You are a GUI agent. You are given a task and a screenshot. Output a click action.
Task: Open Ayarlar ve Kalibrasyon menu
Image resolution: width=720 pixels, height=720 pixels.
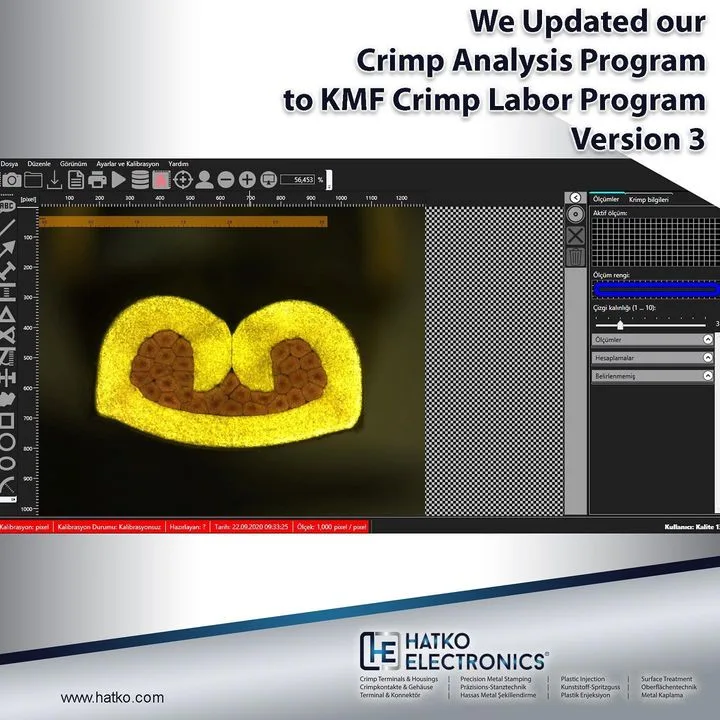(x=127, y=163)
